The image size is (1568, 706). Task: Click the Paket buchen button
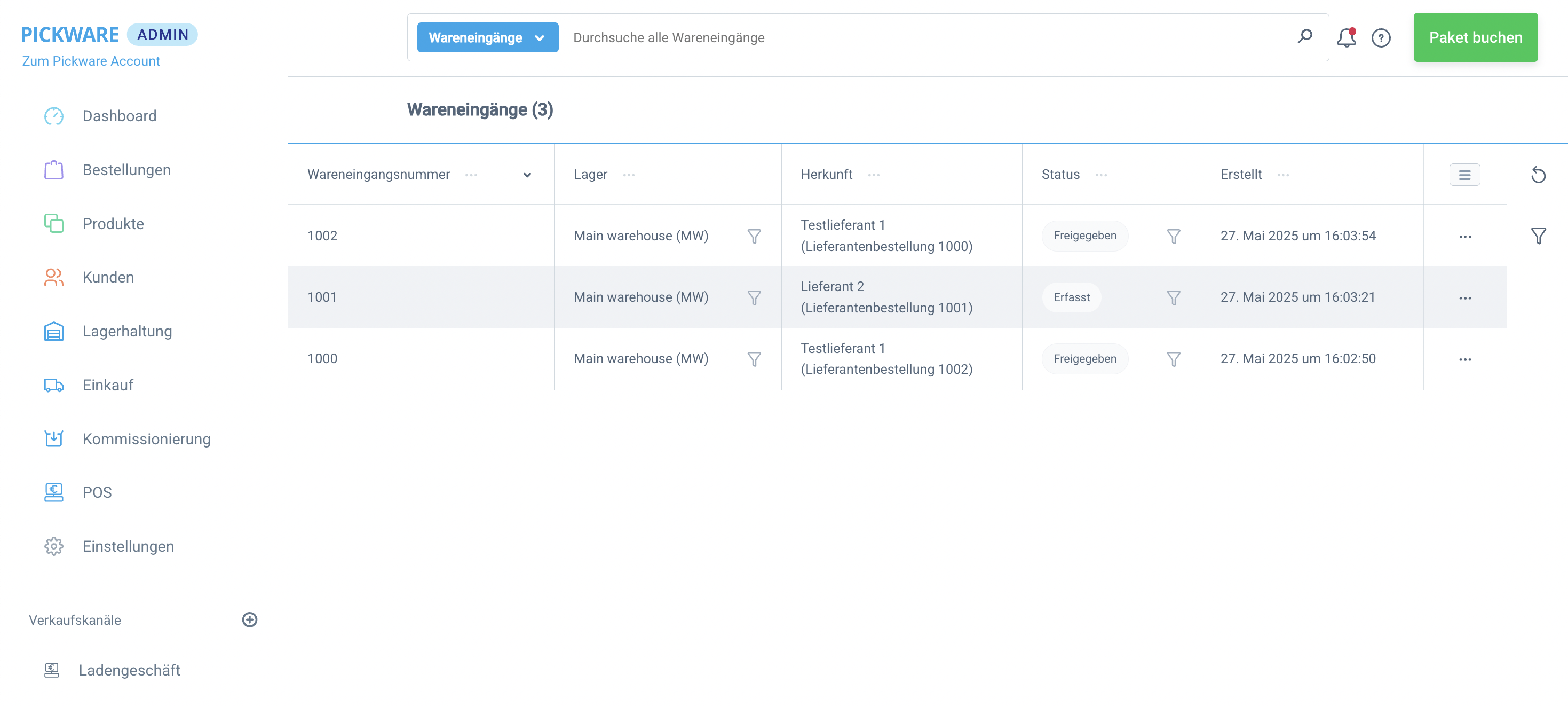tap(1475, 38)
